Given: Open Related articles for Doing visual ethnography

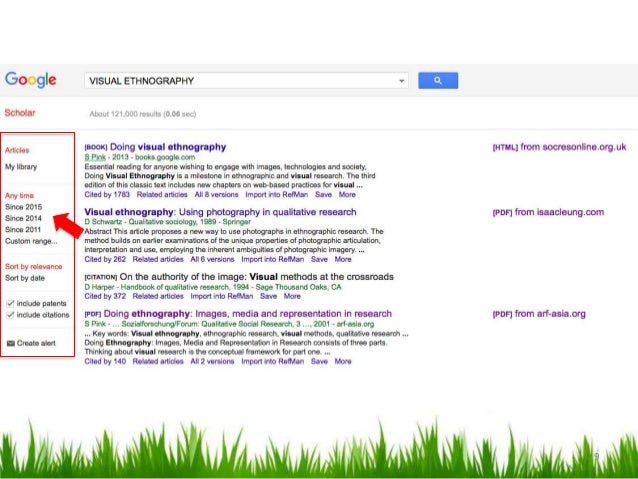Looking at the screenshot, I should click(162, 195).
